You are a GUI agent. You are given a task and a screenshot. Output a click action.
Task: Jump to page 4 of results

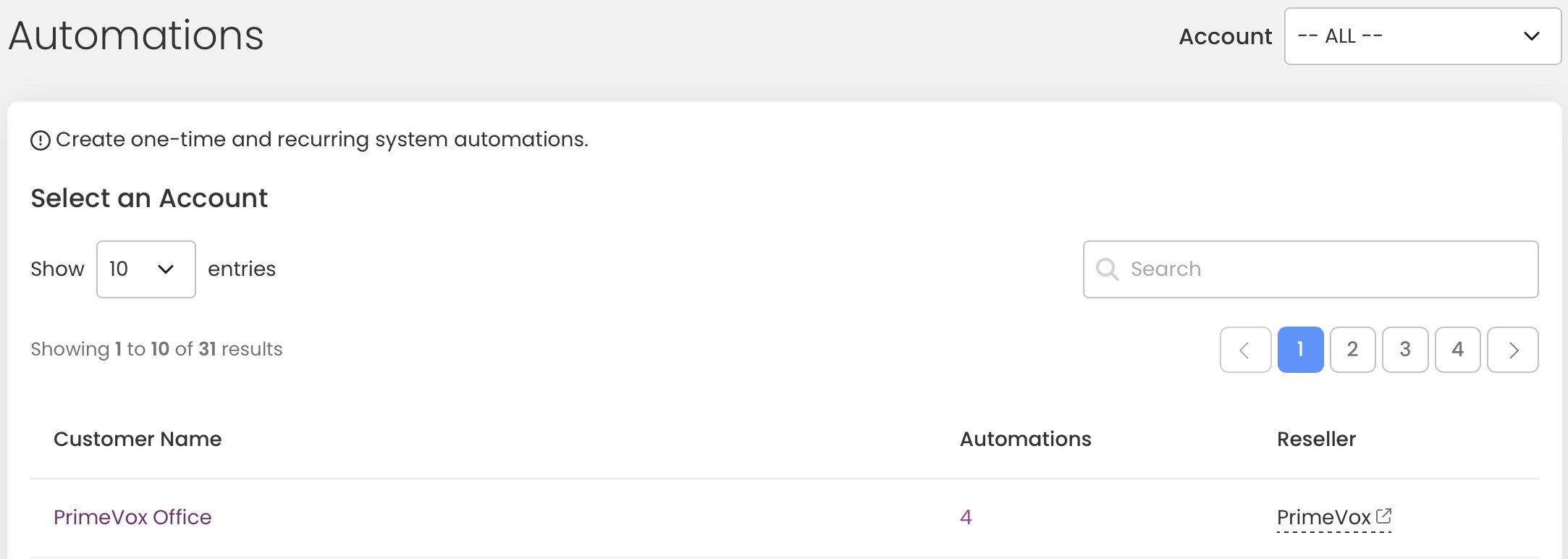(x=1458, y=350)
